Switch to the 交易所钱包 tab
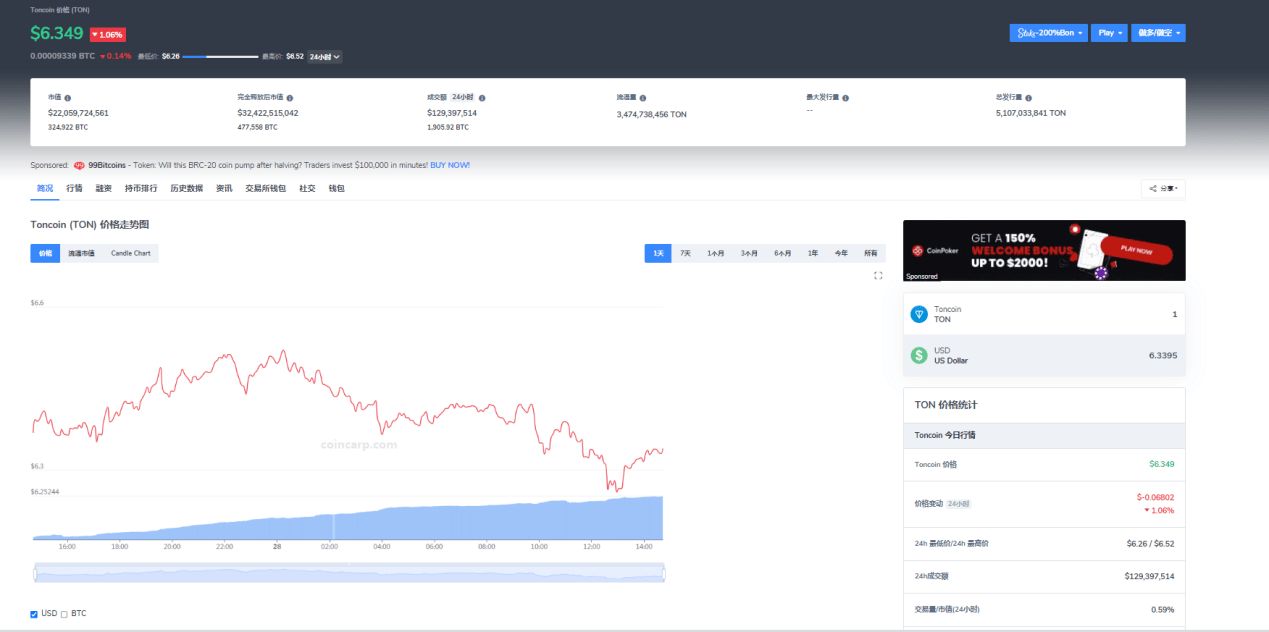Viewport: 1269px width, 632px height. click(265, 188)
